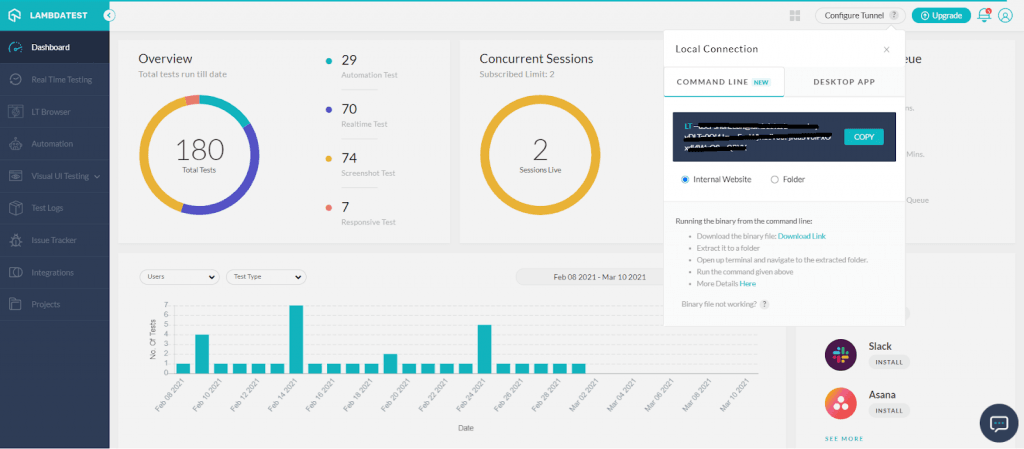
Task: Click the SEE MORE integrations link
Action: (x=844, y=439)
